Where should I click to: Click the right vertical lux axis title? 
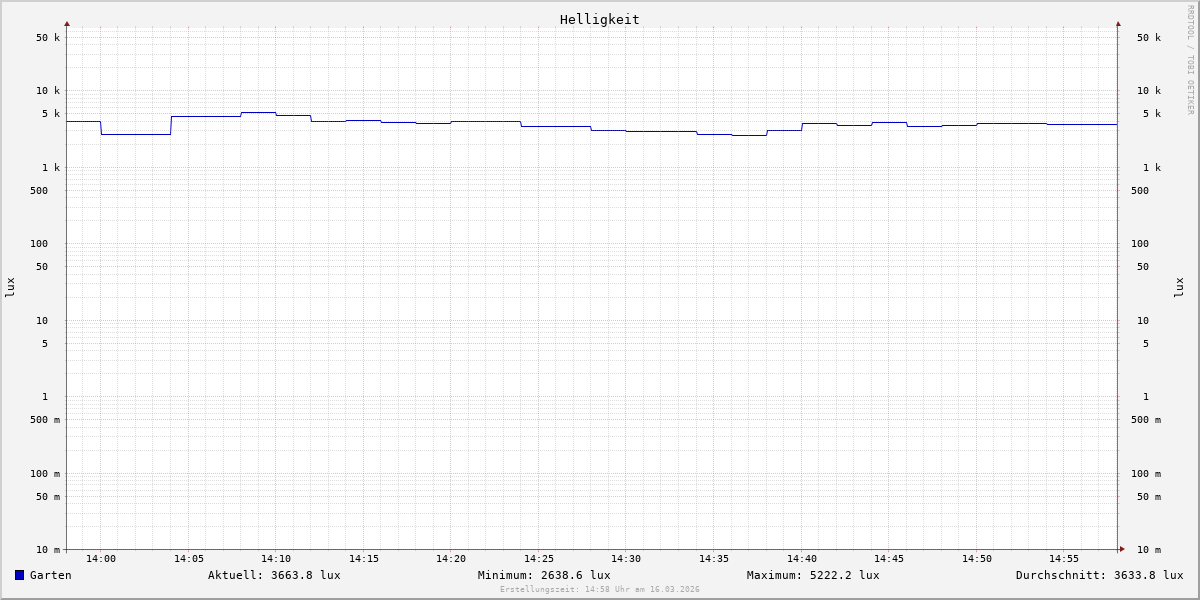tap(1179, 287)
